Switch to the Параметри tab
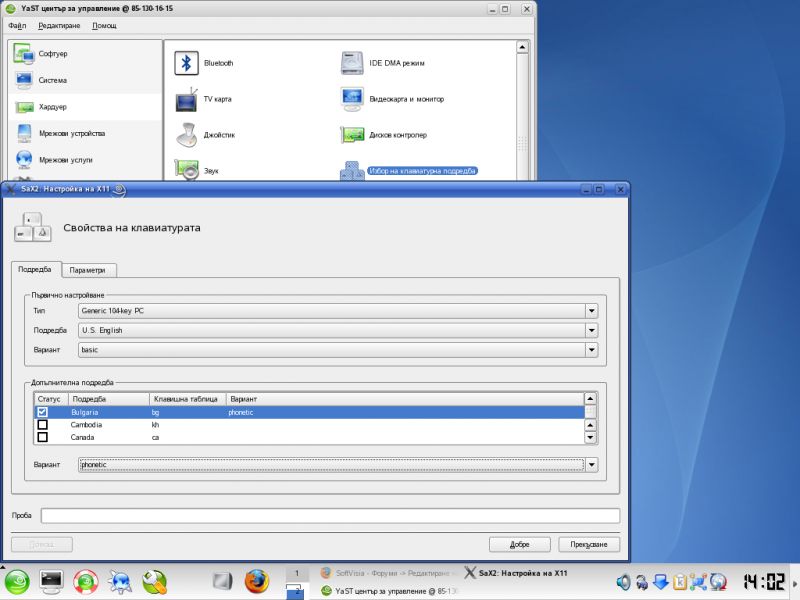 (x=87, y=270)
